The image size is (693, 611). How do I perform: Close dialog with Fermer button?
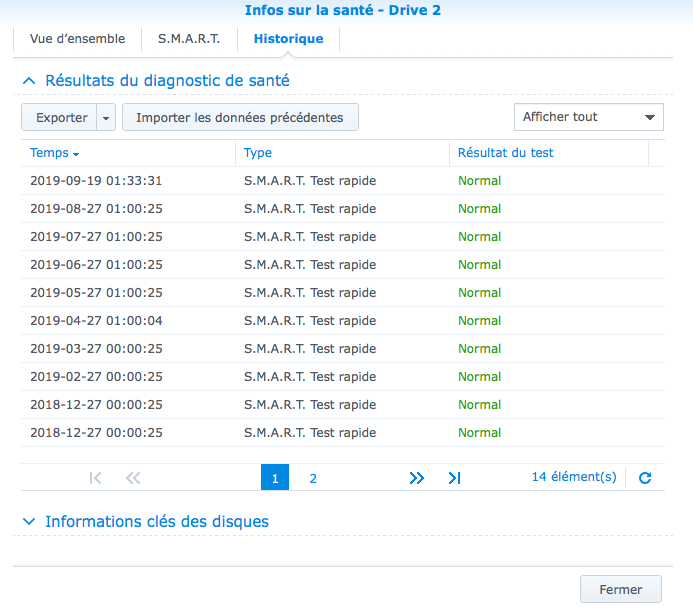coord(620,590)
